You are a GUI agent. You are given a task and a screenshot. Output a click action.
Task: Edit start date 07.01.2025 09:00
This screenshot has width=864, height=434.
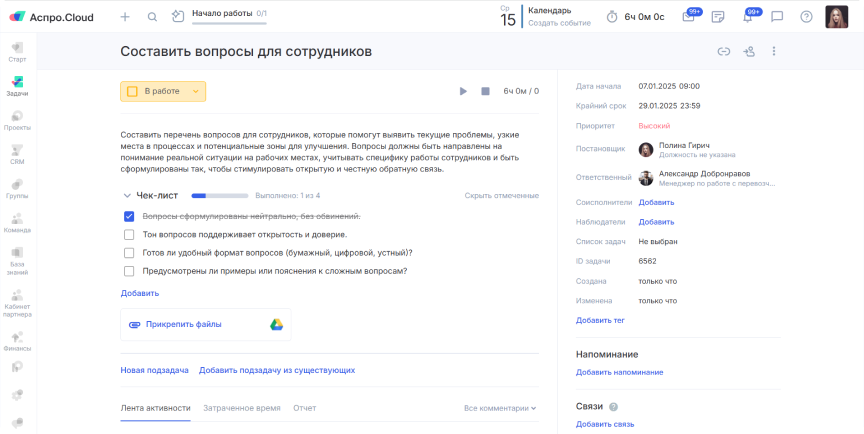point(669,86)
